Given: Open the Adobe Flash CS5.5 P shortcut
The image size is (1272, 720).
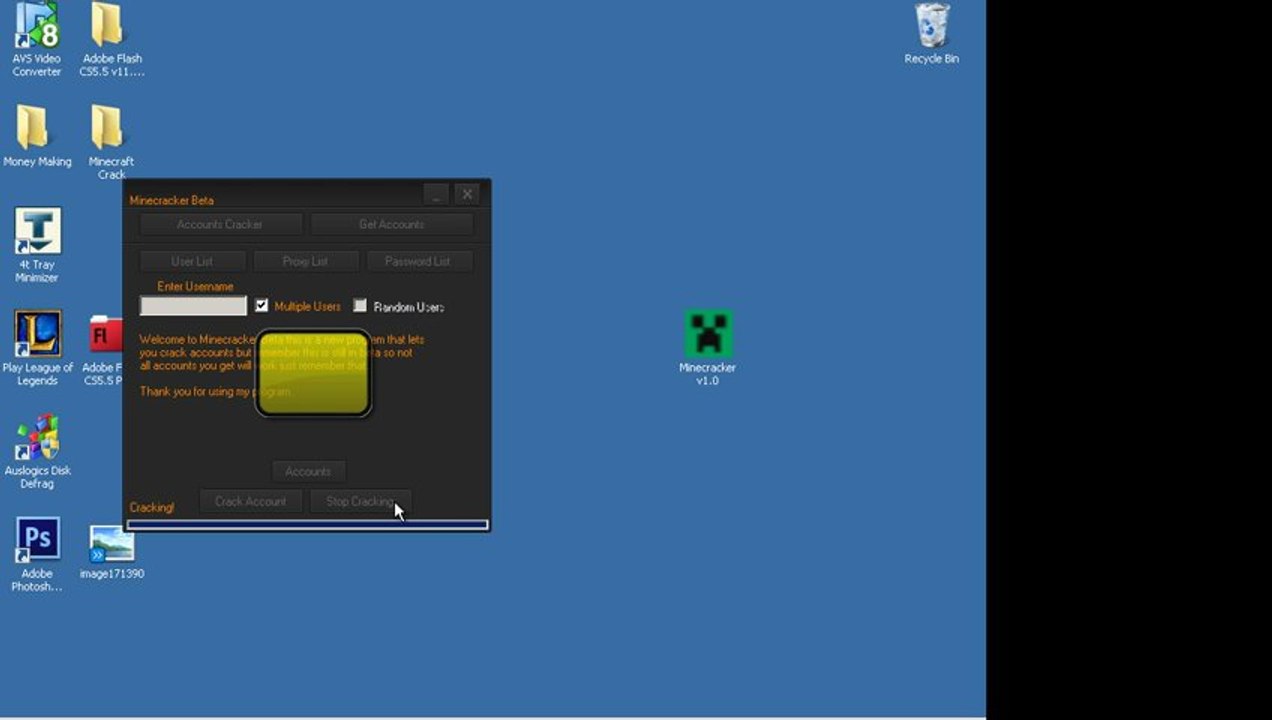Looking at the screenshot, I should point(103,348).
